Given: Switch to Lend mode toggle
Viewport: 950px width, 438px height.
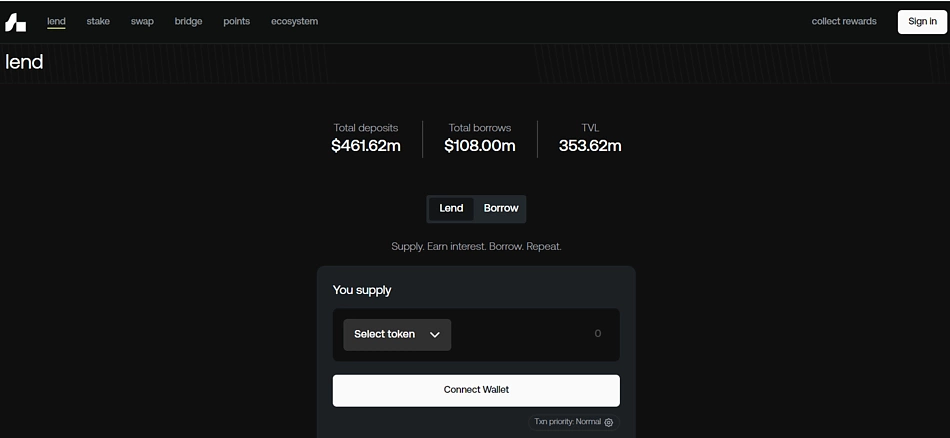Looking at the screenshot, I should click(x=451, y=208).
